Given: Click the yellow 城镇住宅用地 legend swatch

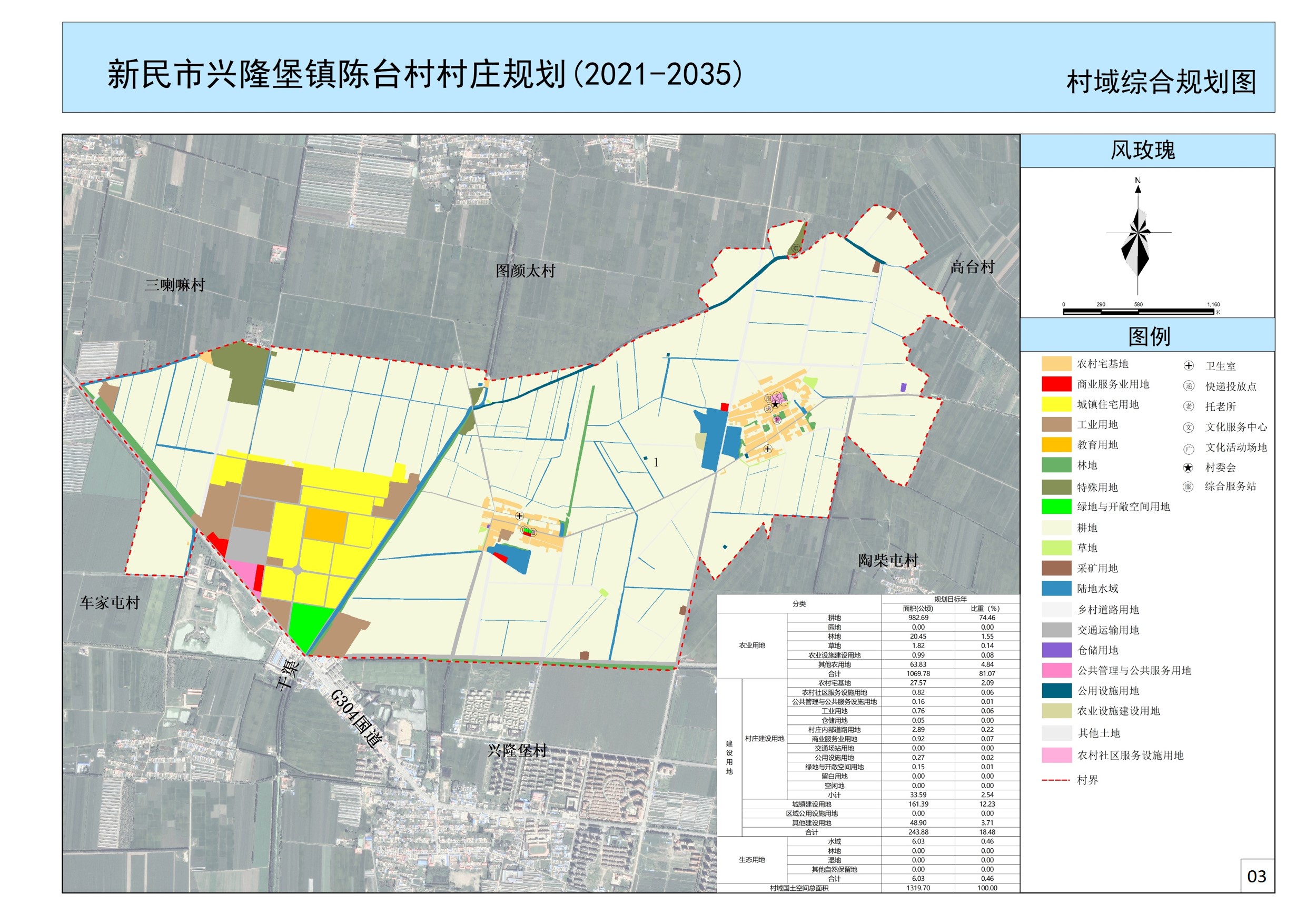Looking at the screenshot, I should coord(1056,404).
